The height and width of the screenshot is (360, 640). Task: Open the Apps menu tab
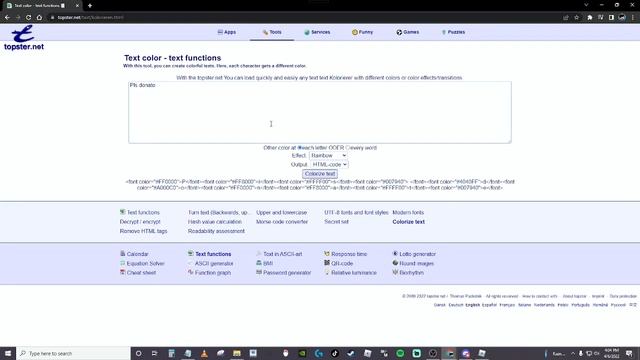(227, 32)
